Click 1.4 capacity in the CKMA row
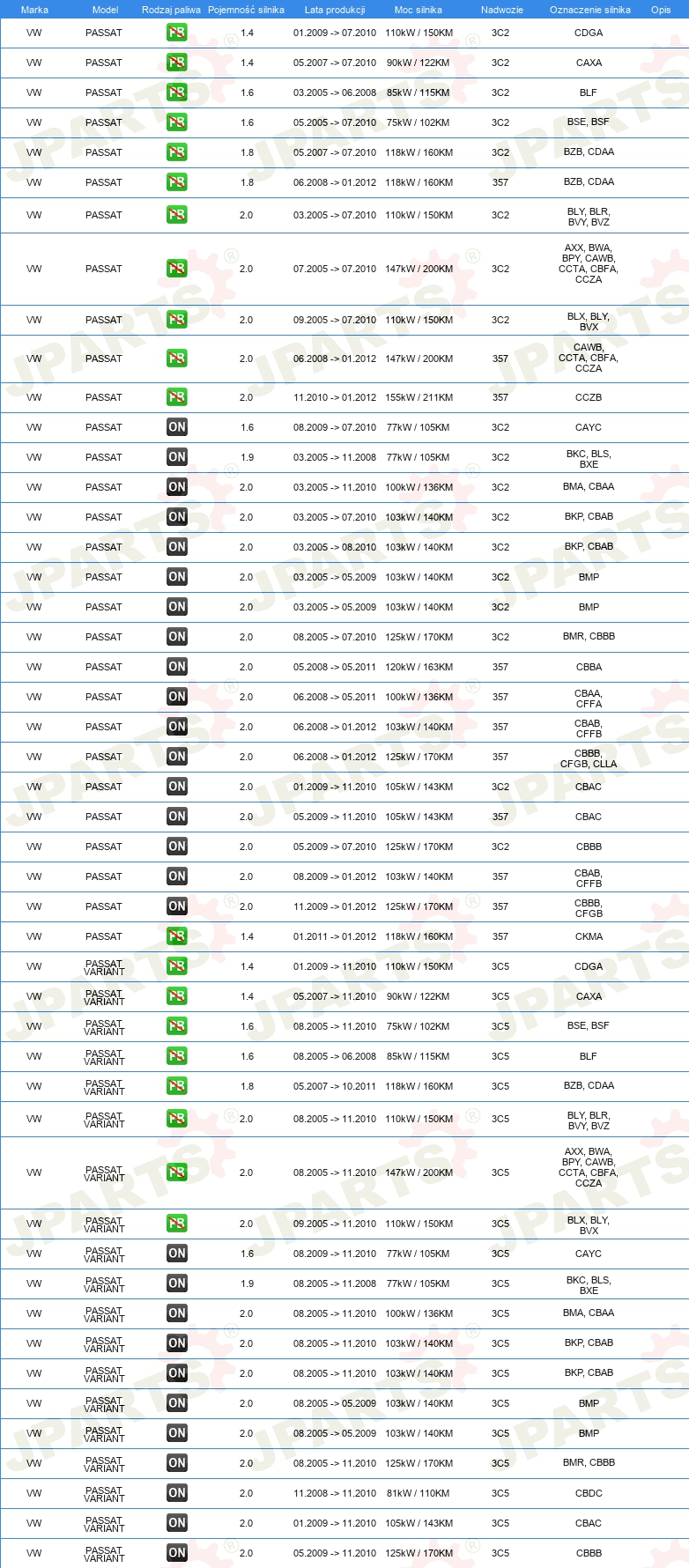This screenshot has width=689, height=1568. click(248, 936)
